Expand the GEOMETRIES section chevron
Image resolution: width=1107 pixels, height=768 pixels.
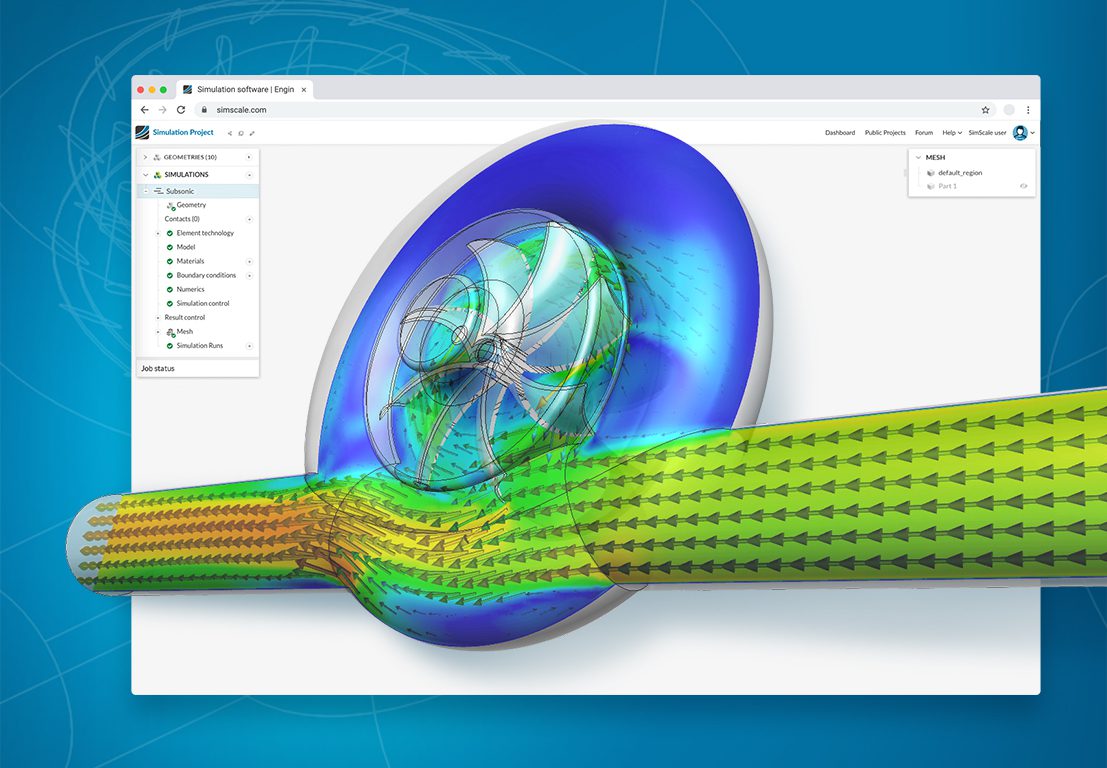[145, 157]
